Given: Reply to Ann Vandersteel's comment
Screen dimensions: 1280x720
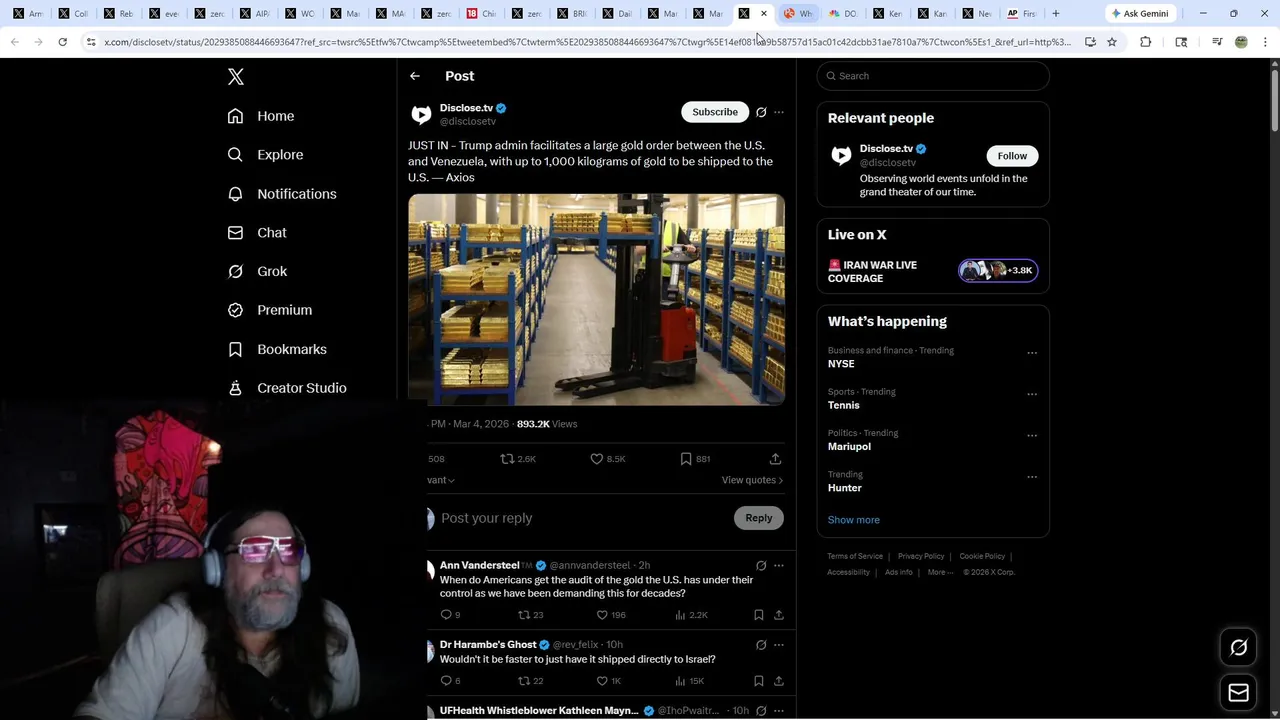Looking at the screenshot, I should click(450, 615).
